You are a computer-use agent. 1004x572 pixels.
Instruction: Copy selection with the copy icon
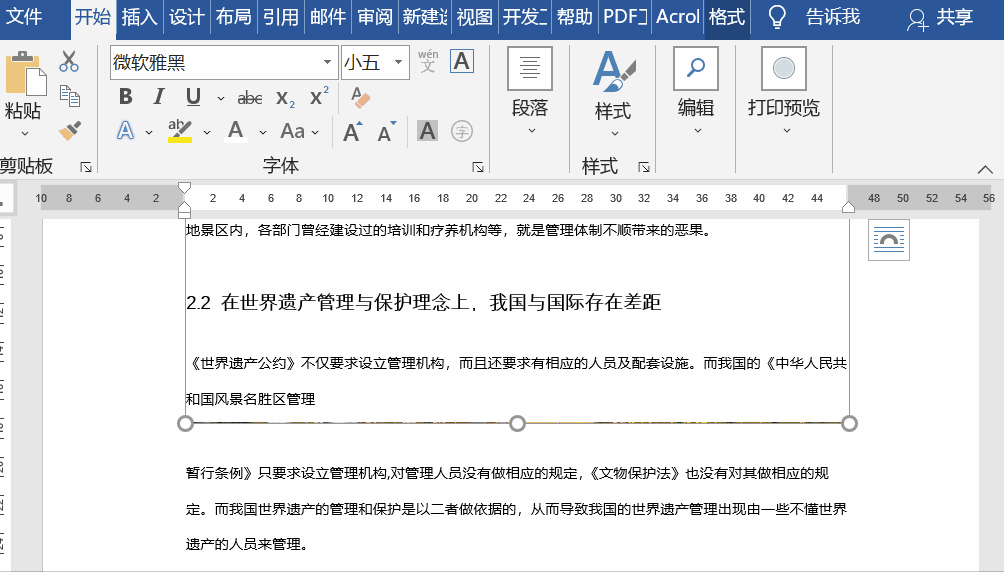click(x=69, y=95)
